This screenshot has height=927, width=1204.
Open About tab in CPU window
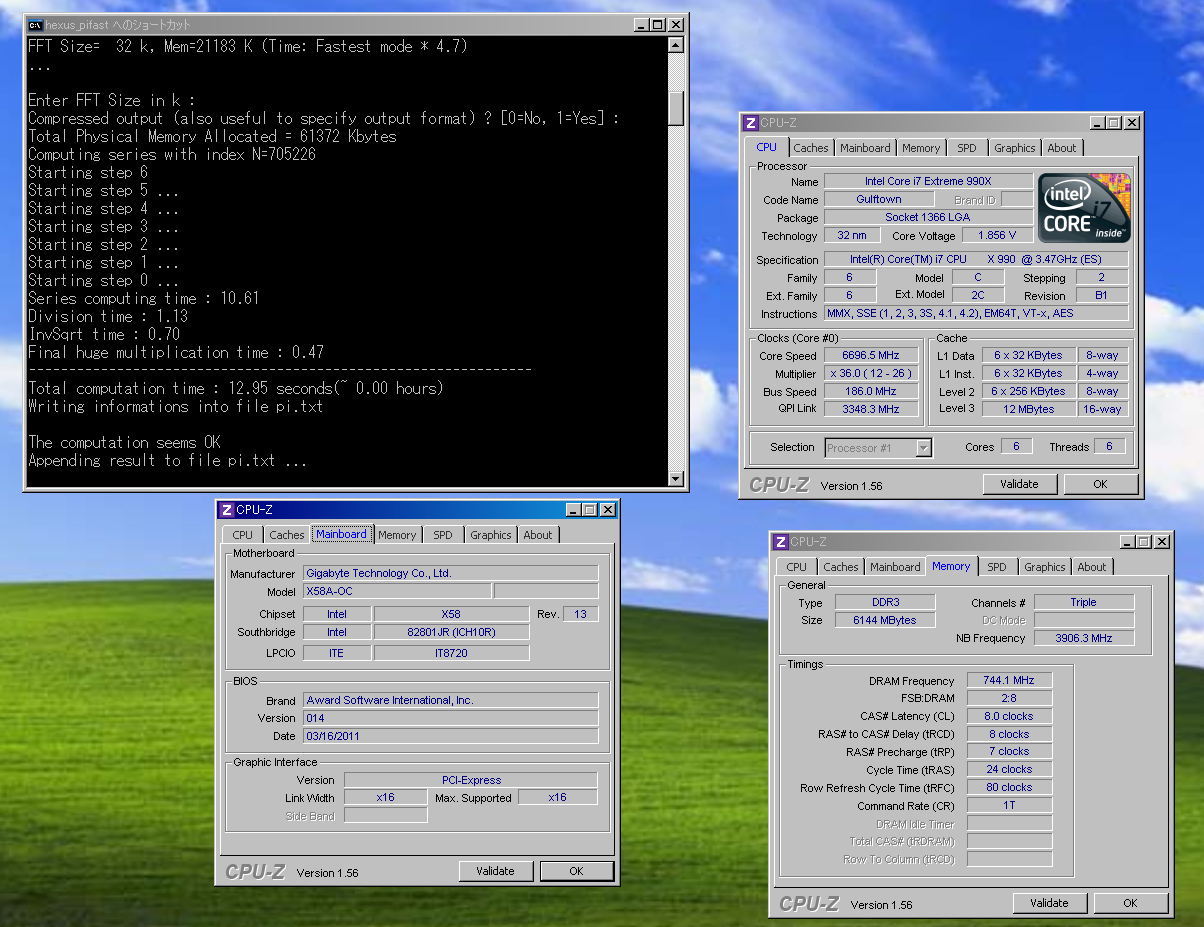point(1062,148)
